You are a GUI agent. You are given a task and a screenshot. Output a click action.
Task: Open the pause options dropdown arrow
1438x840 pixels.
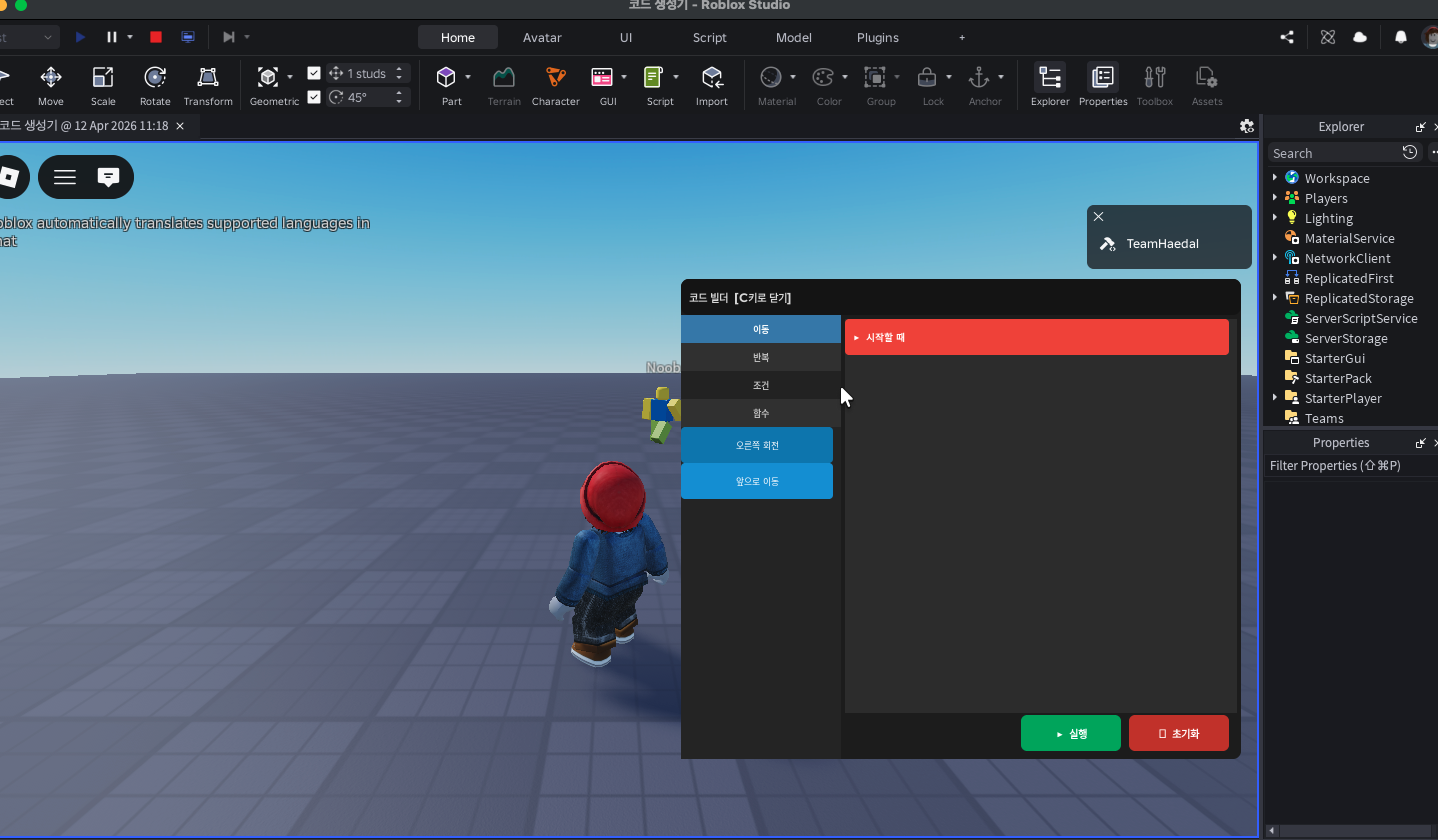(130, 37)
